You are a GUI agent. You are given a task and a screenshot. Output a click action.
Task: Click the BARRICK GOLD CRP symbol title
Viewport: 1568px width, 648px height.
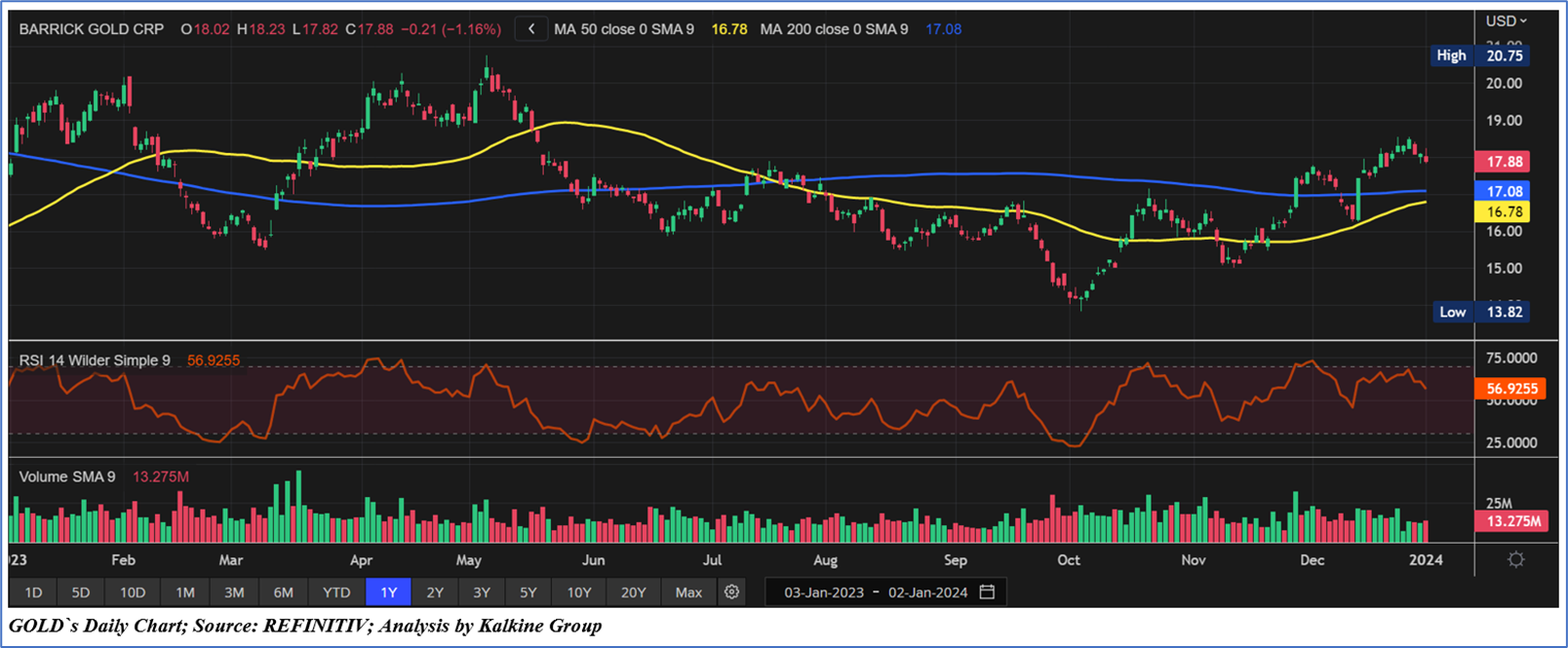[x=92, y=29]
